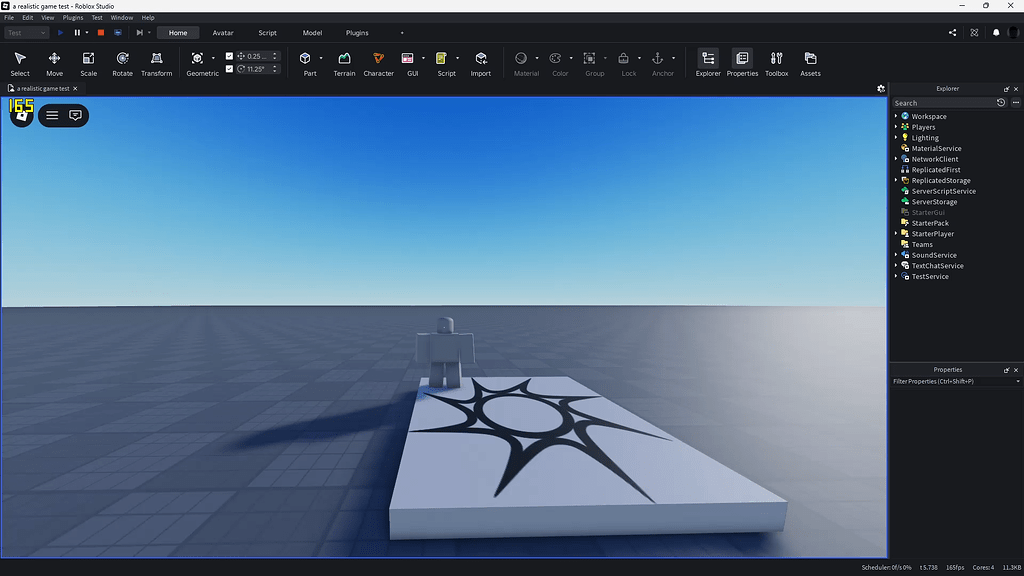This screenshot has width=1024, height=576.
Task: Click the blue Play button
Action: tap(60, 33)
